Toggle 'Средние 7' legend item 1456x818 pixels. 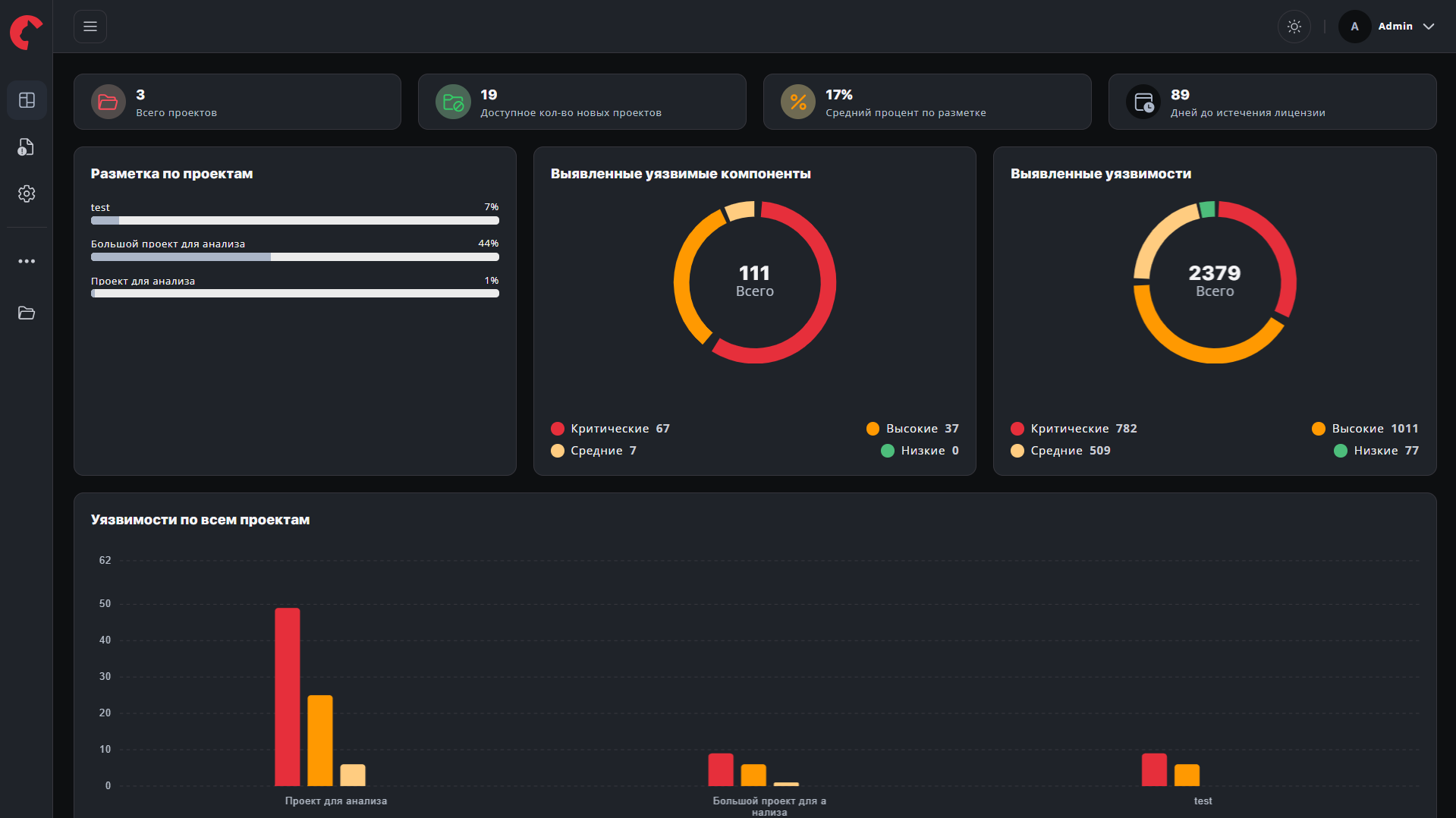coord(594,451)
